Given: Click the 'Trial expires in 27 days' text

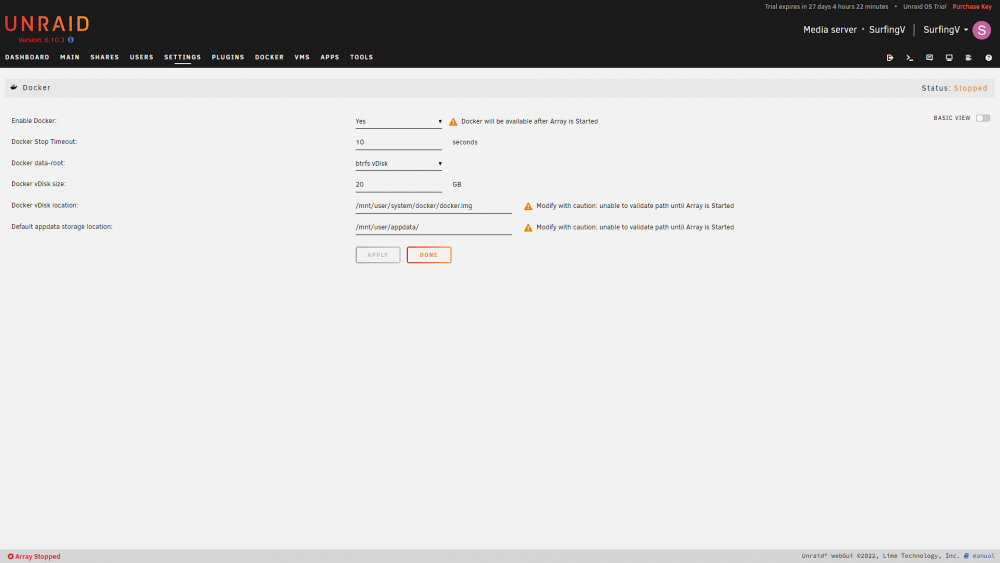Looking at the screenshot, I should point(827,6).
